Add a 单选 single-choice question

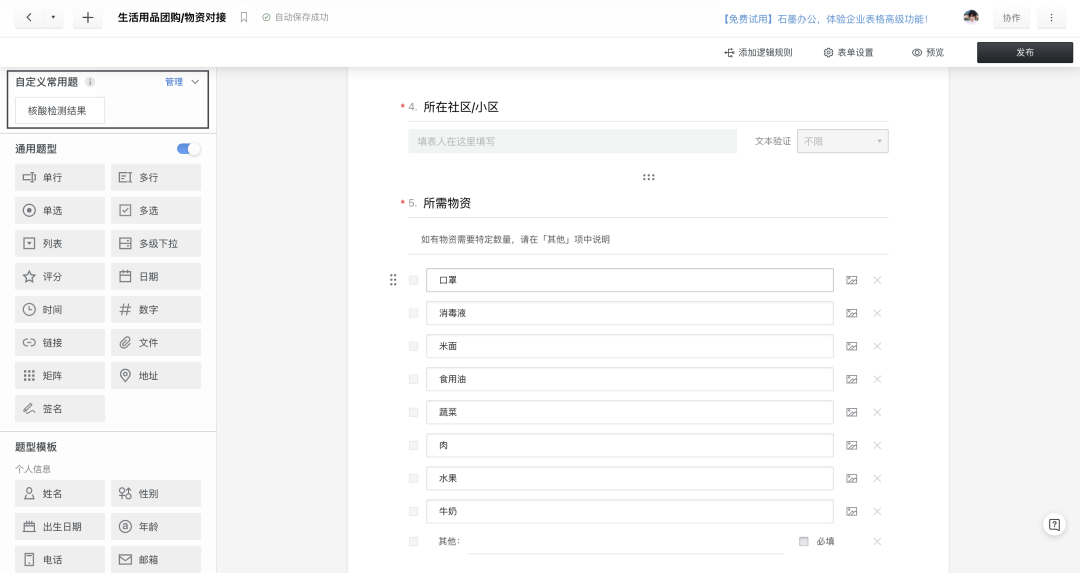coord(60,210)
